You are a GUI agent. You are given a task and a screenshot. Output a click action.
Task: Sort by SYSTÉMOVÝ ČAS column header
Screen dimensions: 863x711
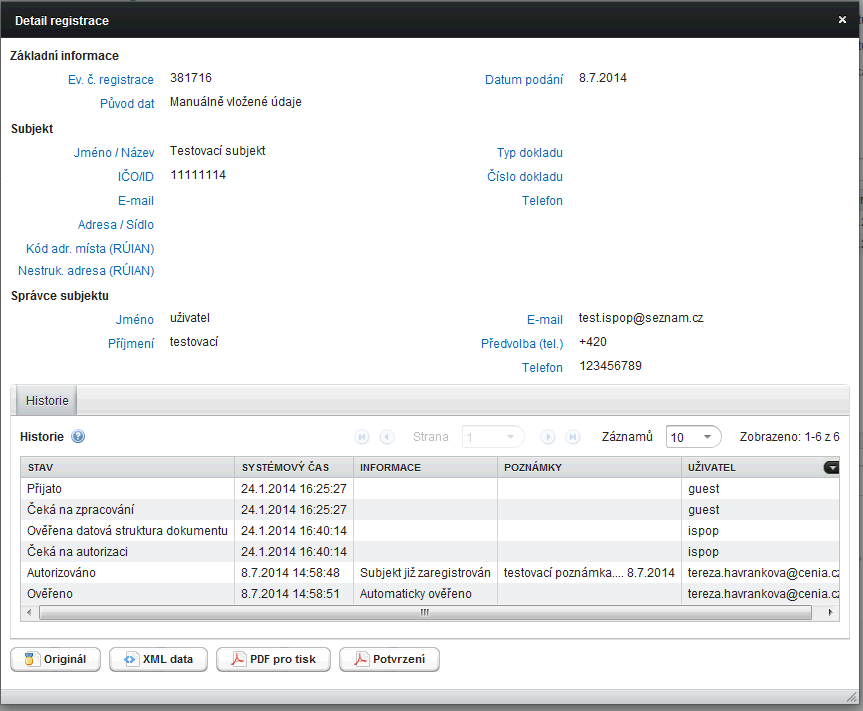point(294,467)
